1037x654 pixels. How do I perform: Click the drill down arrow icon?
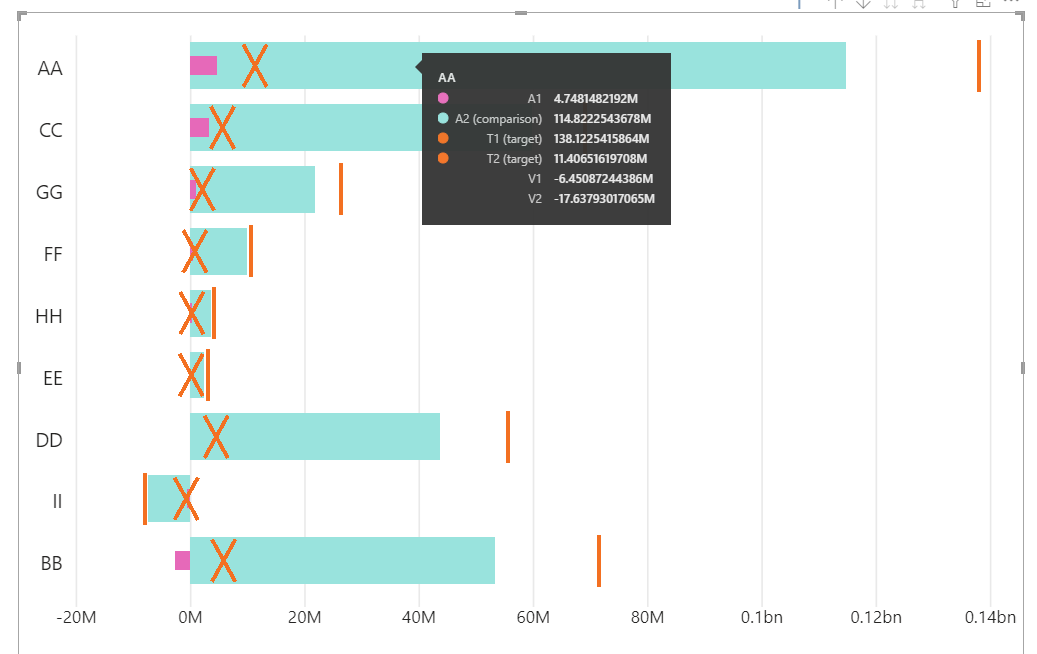pos(864,6)
